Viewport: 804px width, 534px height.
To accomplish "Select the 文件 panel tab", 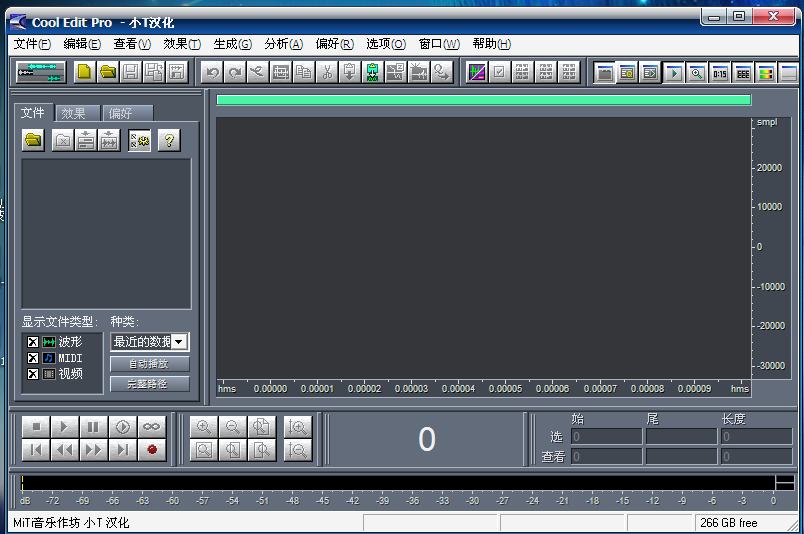I will tap(33, 112).
